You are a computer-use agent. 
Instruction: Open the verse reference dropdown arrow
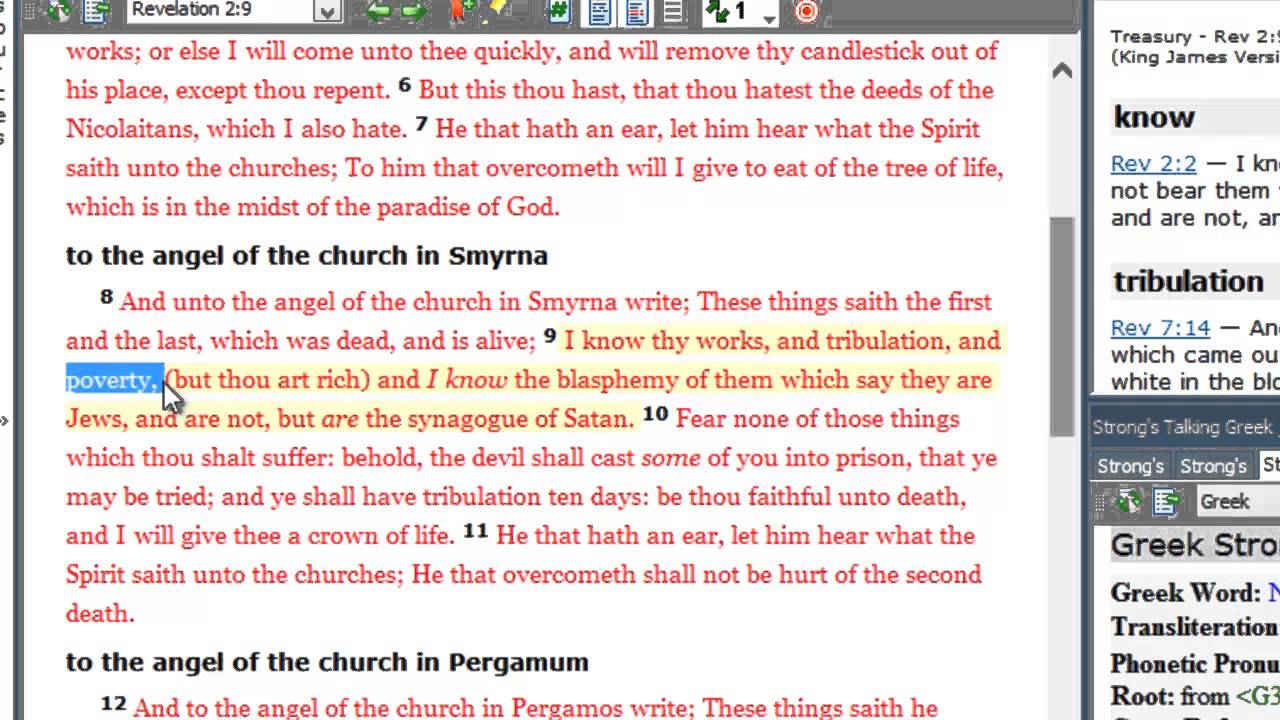pos(327,12)
